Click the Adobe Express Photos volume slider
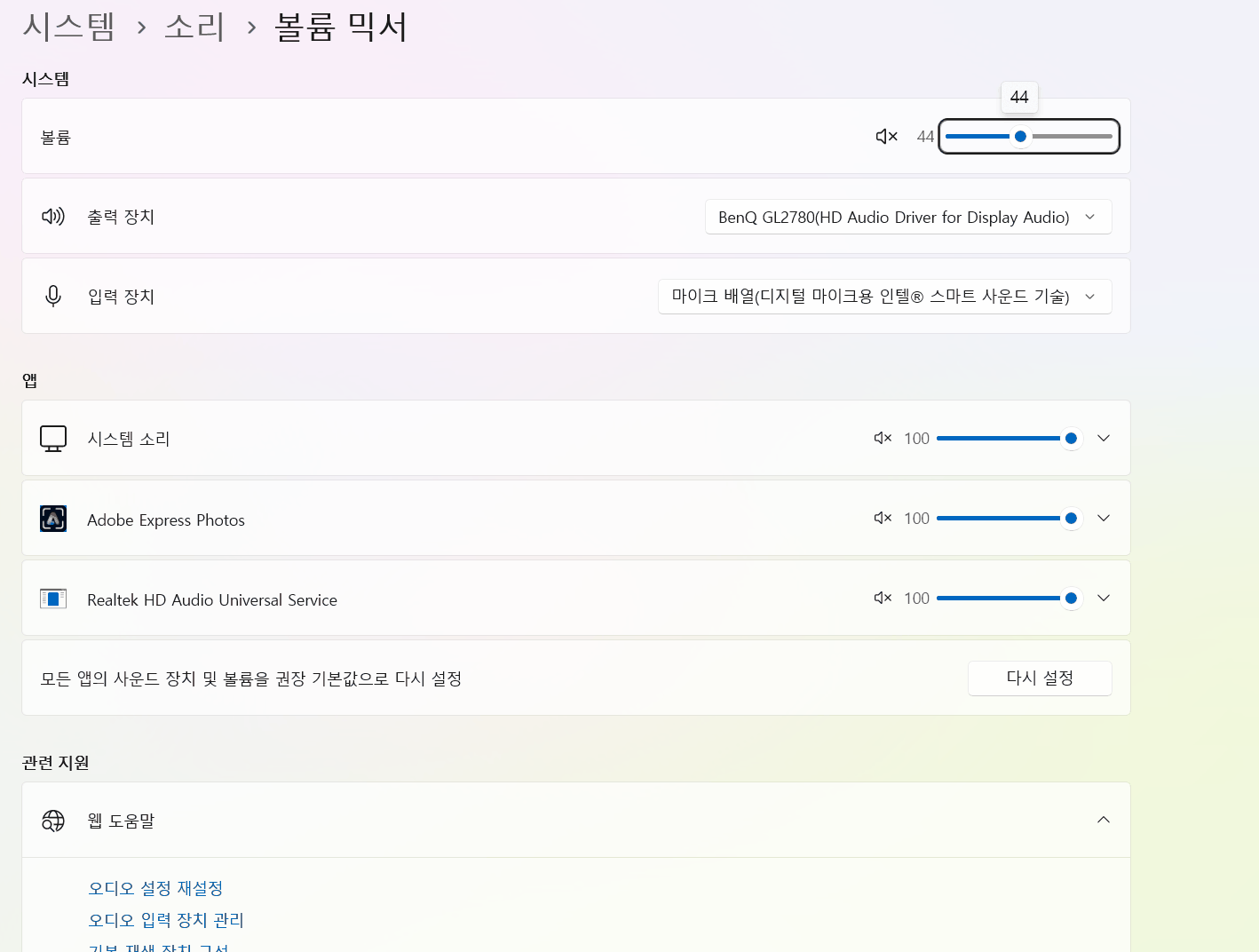 1009,518
